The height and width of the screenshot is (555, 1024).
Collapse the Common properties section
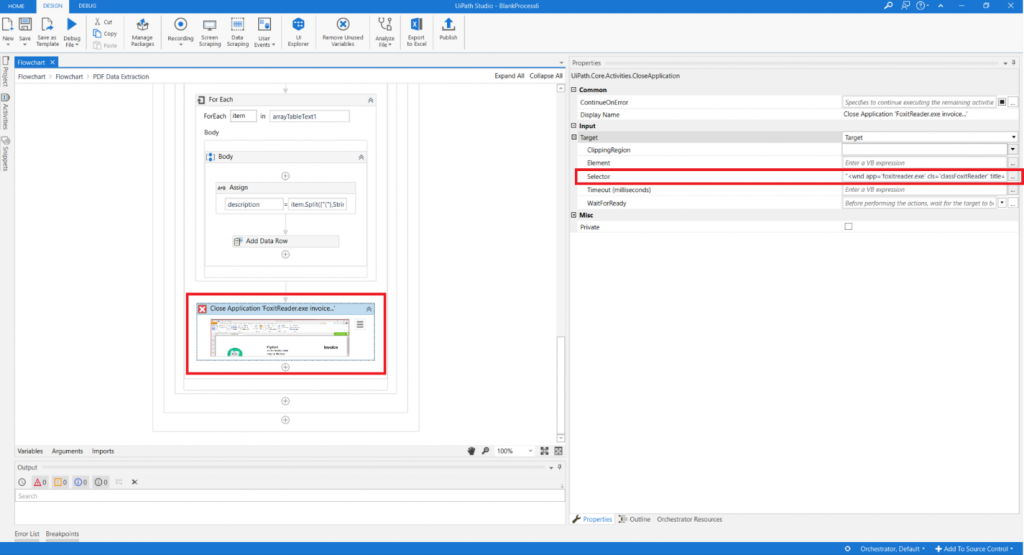pyautogui.click(x=574, y=89)
